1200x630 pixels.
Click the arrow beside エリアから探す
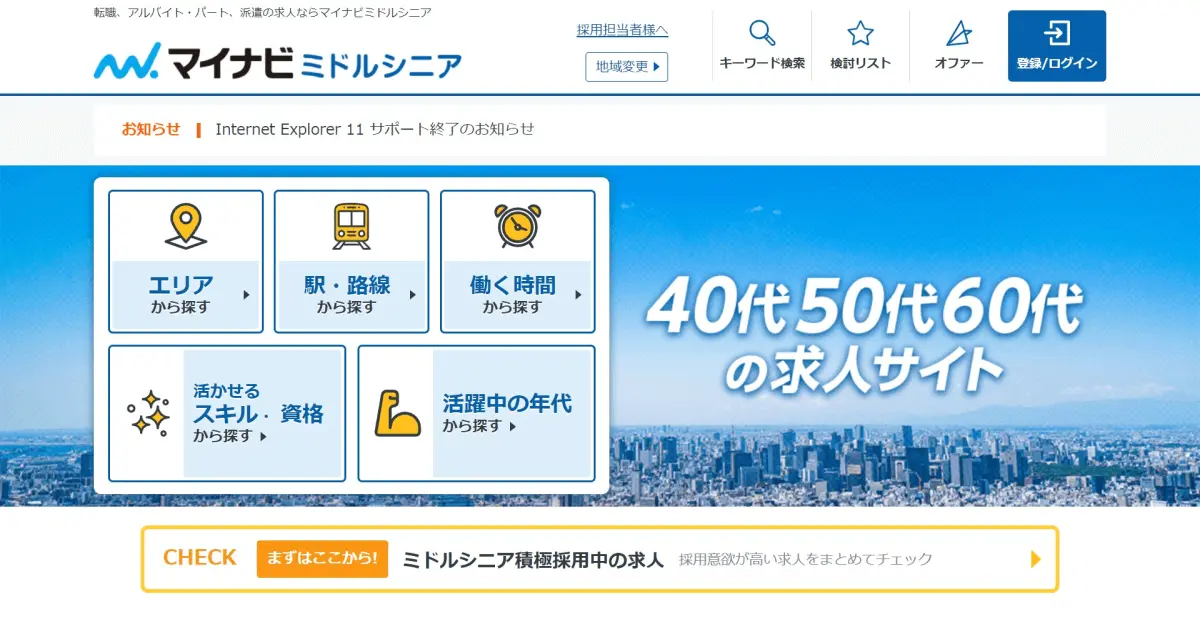click(246, 295)
